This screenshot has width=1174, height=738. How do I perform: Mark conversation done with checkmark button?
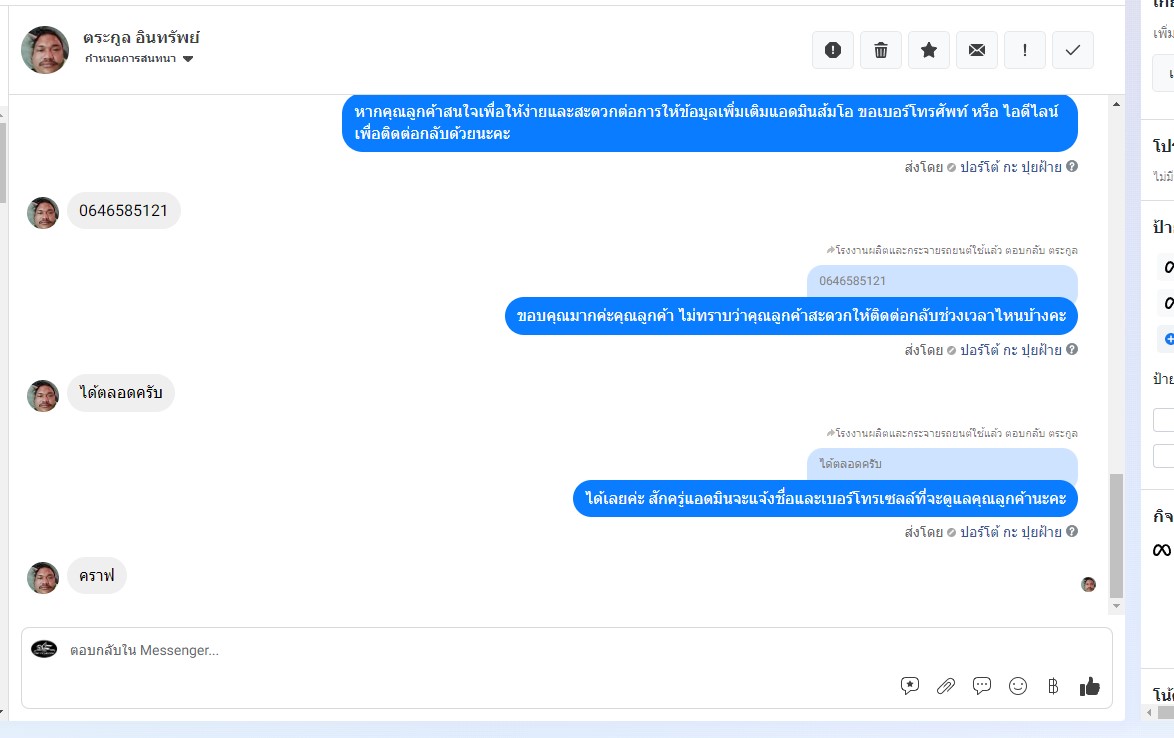(x=1072, y=50)
